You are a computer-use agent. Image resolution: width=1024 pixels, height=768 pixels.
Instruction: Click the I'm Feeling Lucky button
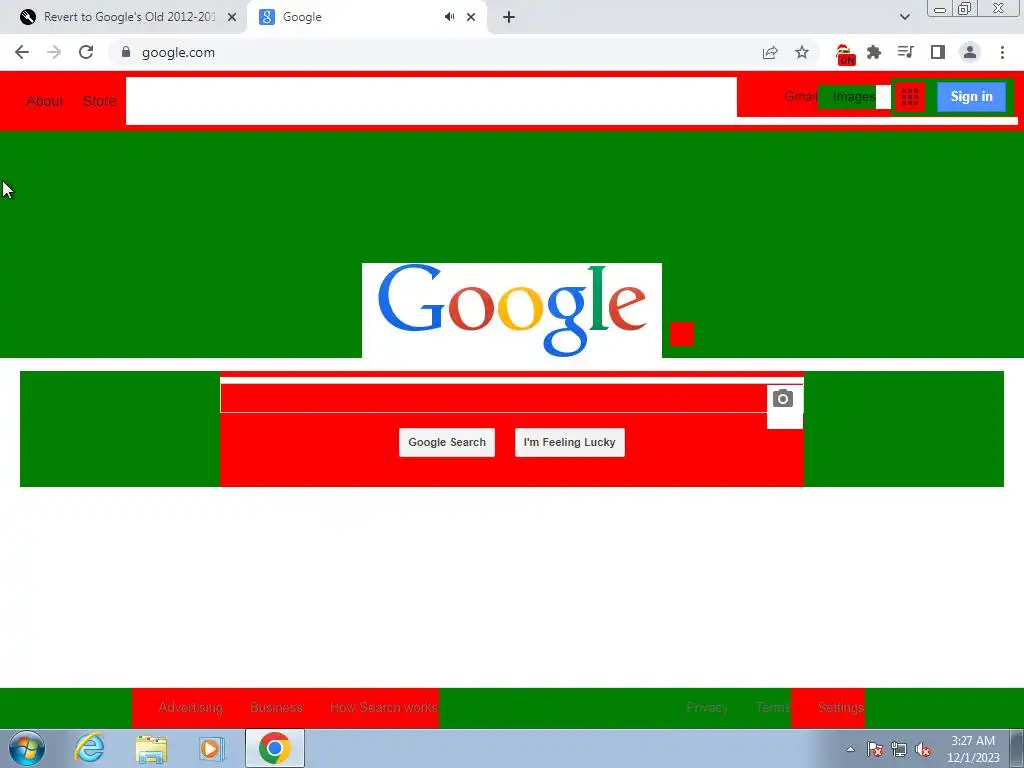point(569,442)
